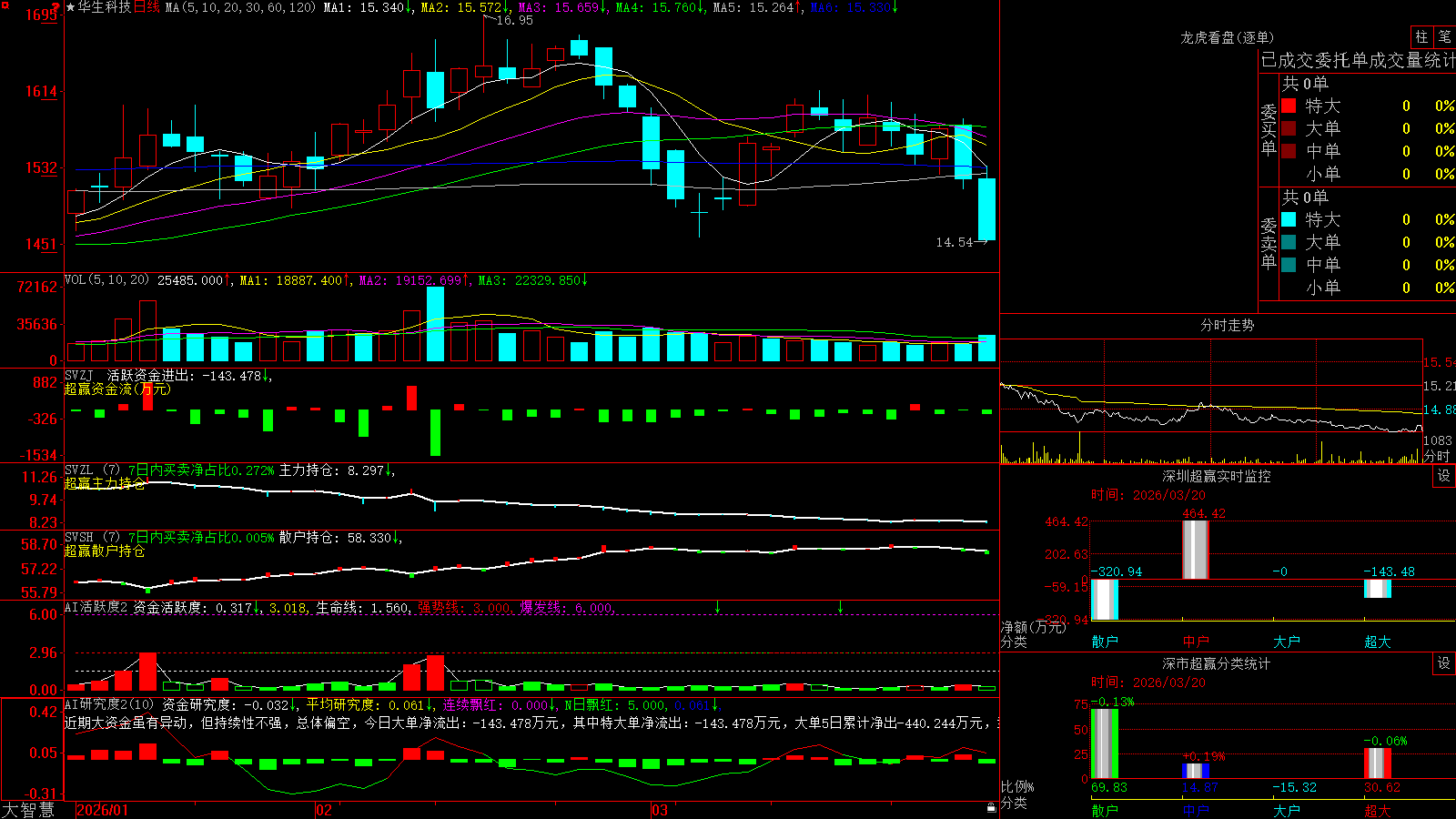1456x819 pixels.
Task: Click the 14.54 low price marker
Action: click(954, 242)
